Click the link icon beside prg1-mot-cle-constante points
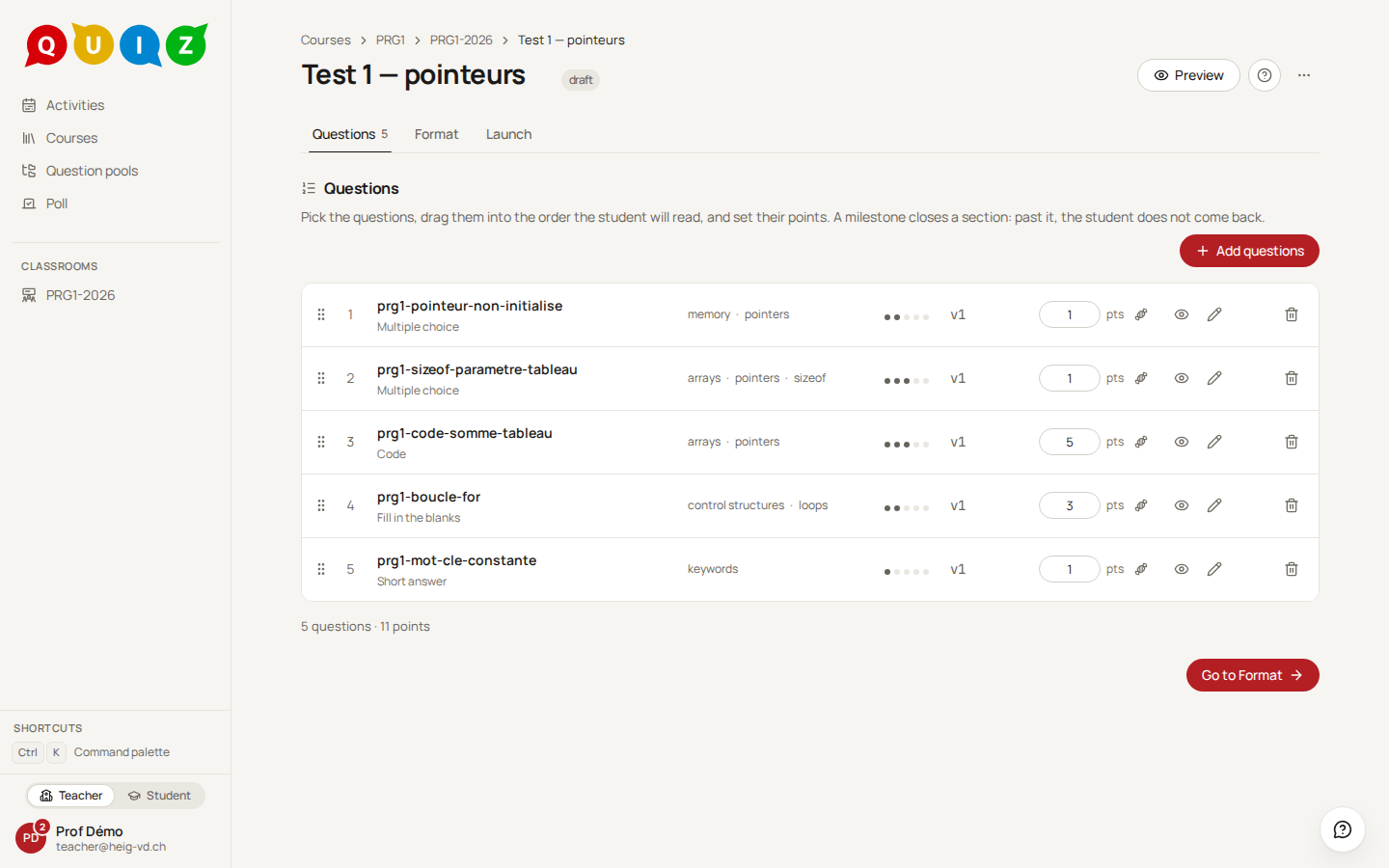1389x868 pixels. tap(1141, 569)
